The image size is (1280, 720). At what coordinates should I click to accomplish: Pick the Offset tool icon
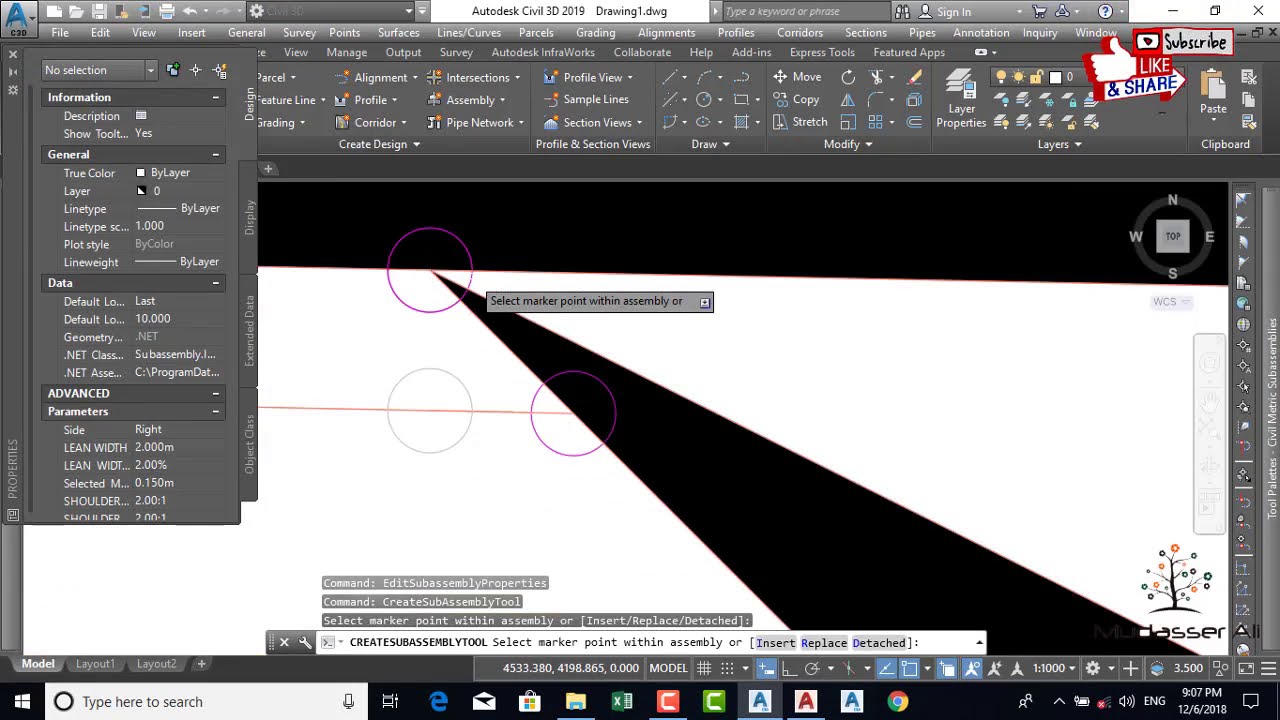point(914,122)
